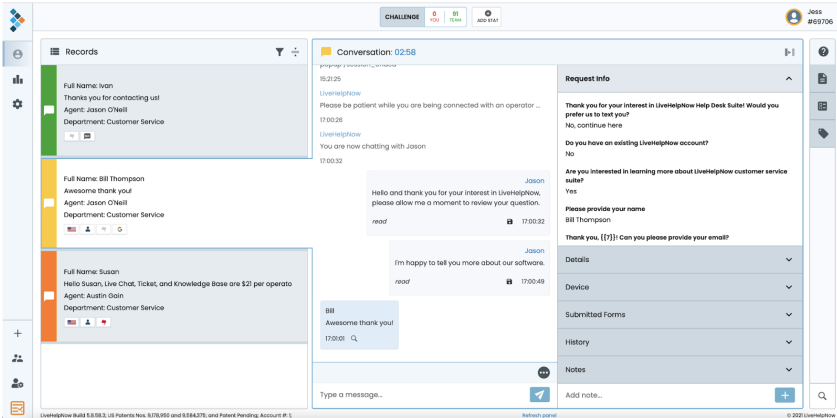Expand the Details section
Screen dimensions: 837x418
point(788,259)
